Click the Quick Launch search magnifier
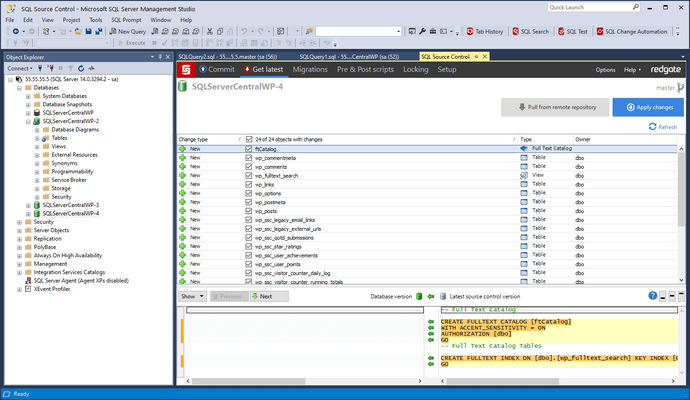The width and height of the screenshot is (690, 400). pyautogui.click(x=636, y=7)
